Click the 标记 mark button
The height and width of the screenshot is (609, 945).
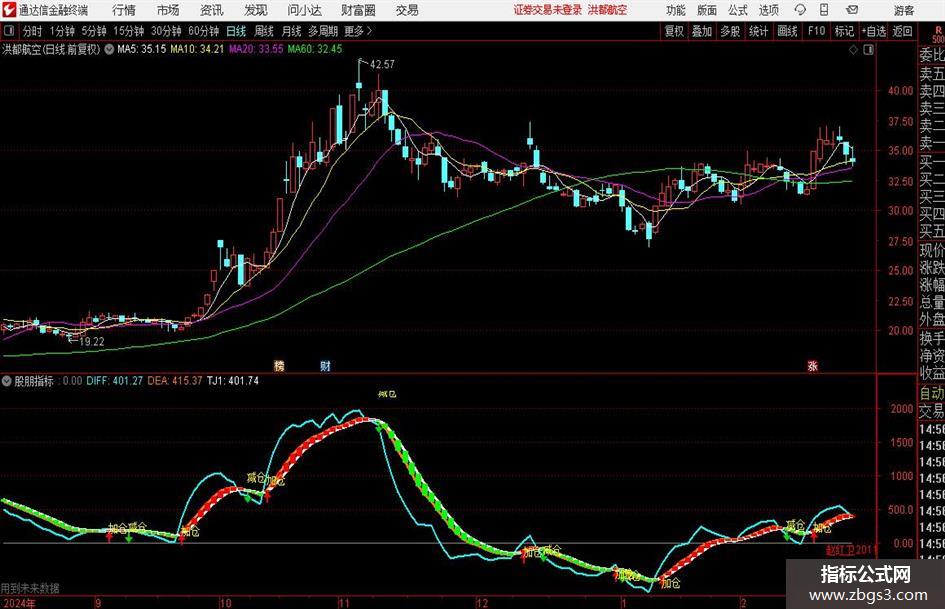point(844,31)
